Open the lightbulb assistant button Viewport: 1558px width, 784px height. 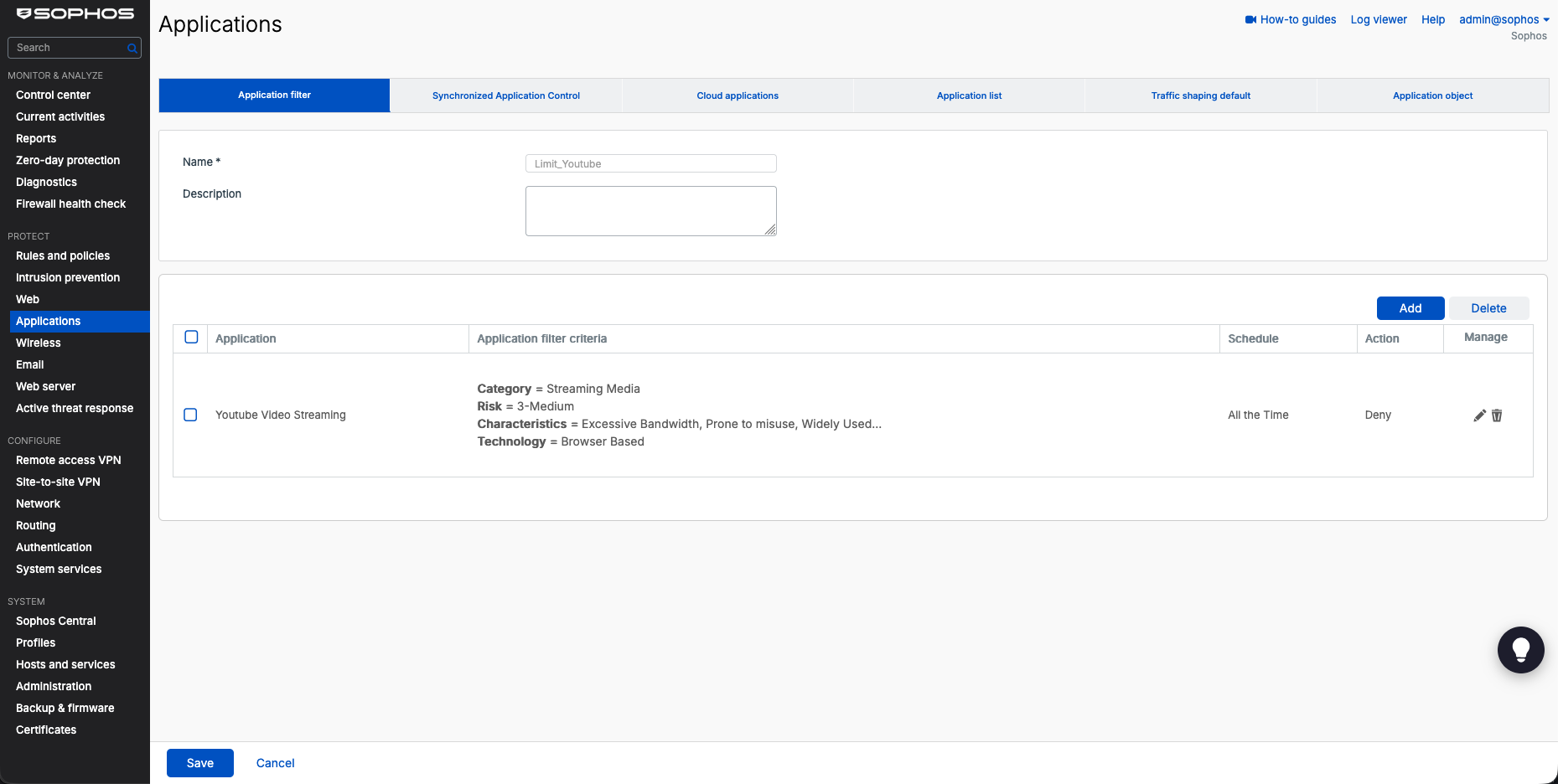click(1520, 650)
